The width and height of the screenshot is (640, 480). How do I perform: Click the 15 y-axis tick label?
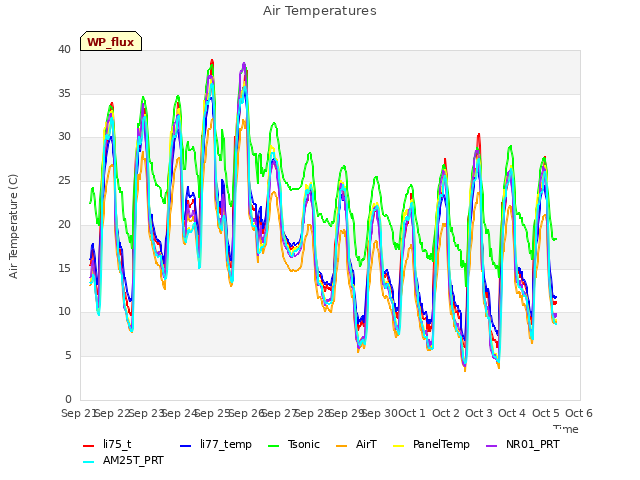coord(64,268)
